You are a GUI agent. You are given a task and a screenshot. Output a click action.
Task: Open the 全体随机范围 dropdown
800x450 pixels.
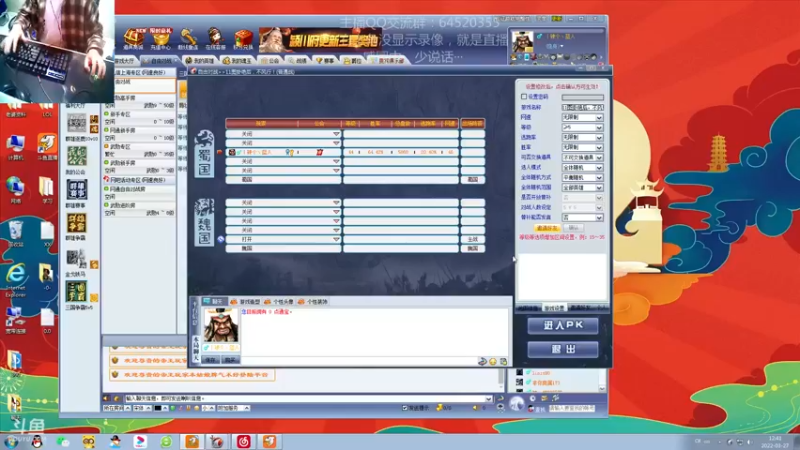pyautogui.click(x=582, y=187)
